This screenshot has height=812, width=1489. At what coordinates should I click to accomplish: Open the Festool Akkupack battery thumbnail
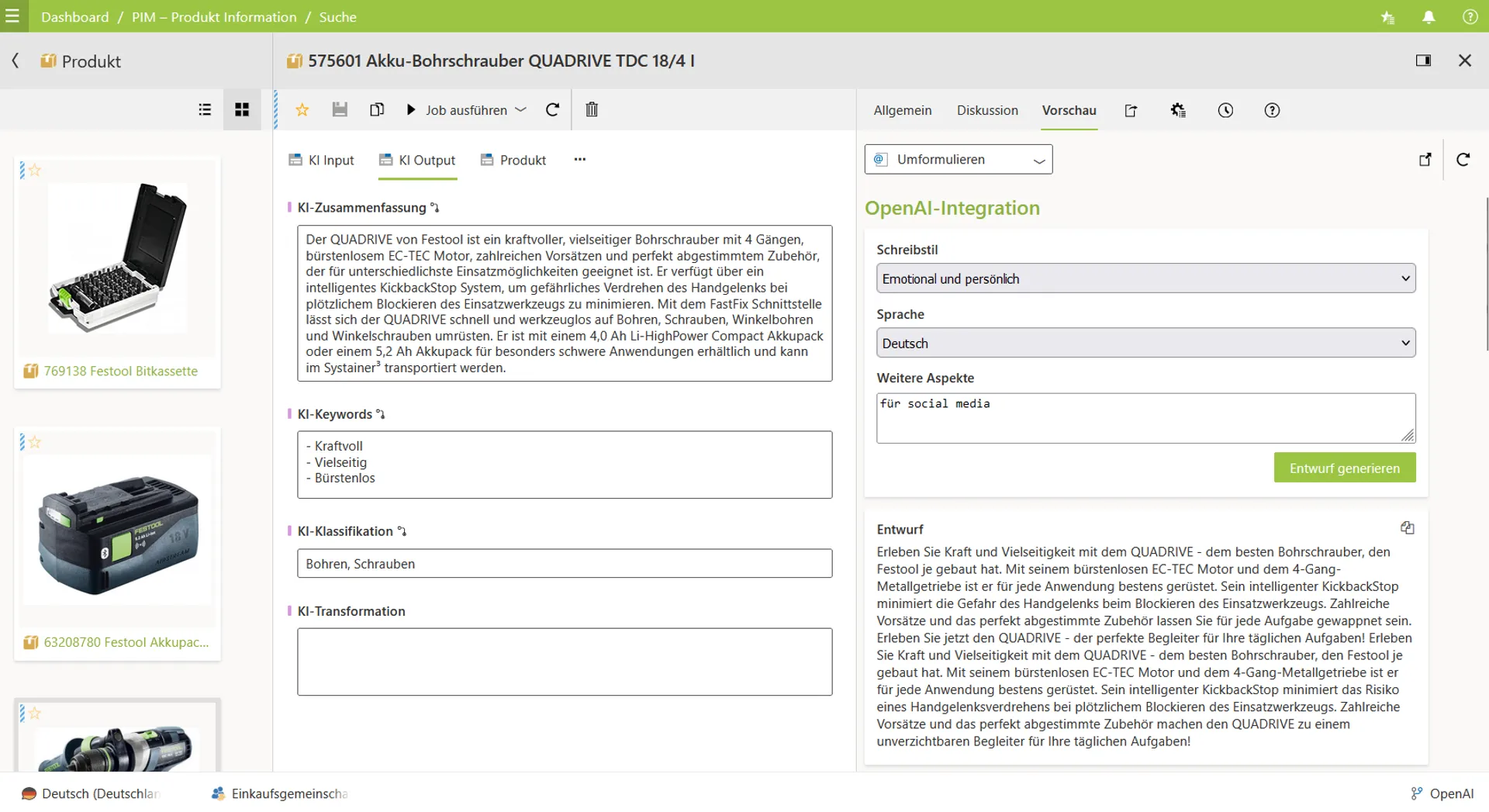[117, 531]
